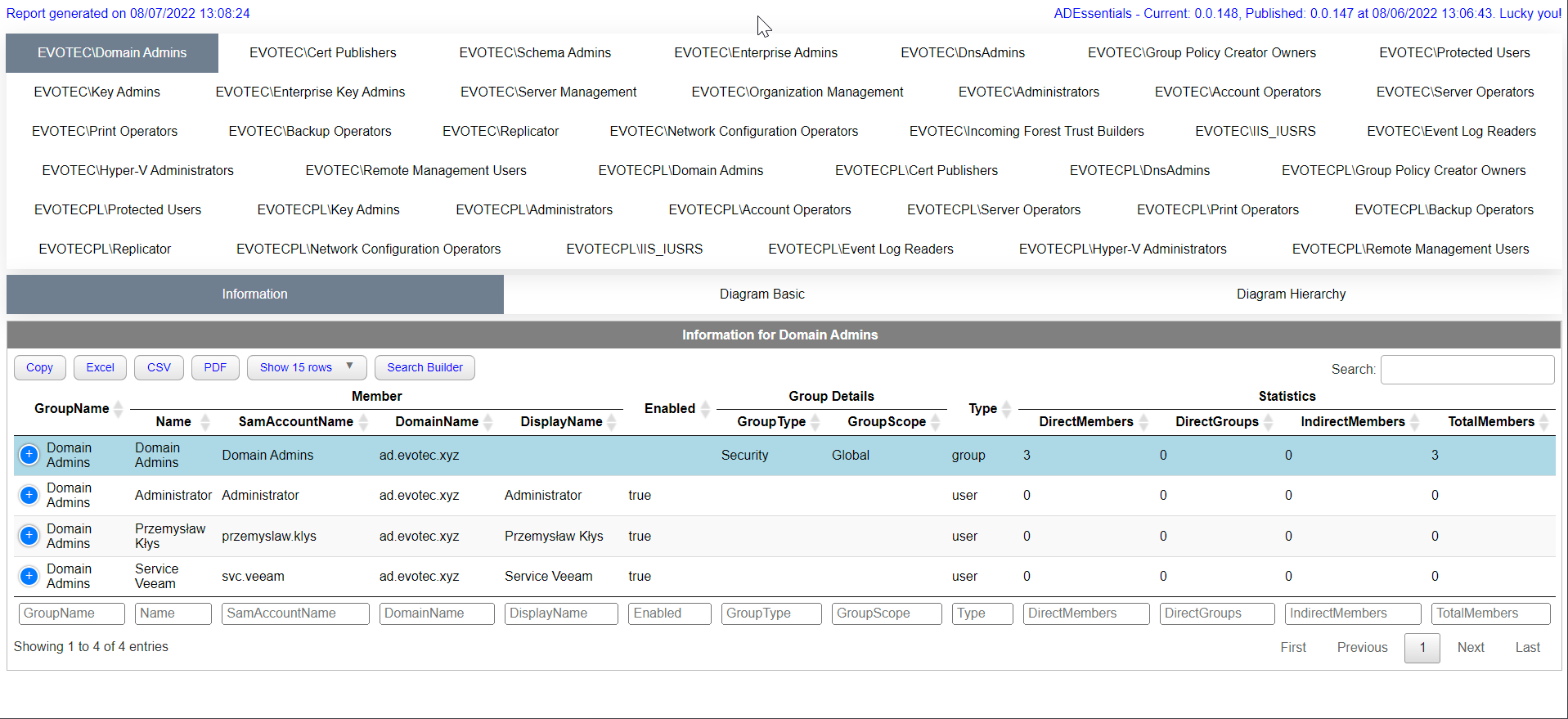
Task: Sort by Enabled column arrows
Action: [x=705, y=408]
